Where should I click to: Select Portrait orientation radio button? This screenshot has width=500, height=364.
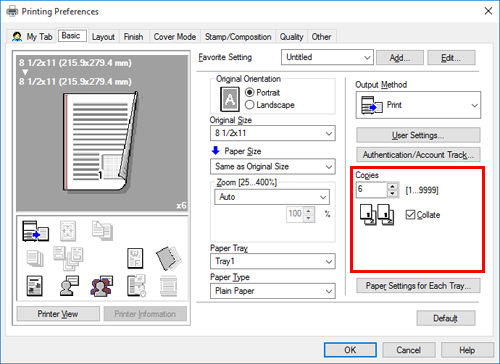click(x=250, y=92)
